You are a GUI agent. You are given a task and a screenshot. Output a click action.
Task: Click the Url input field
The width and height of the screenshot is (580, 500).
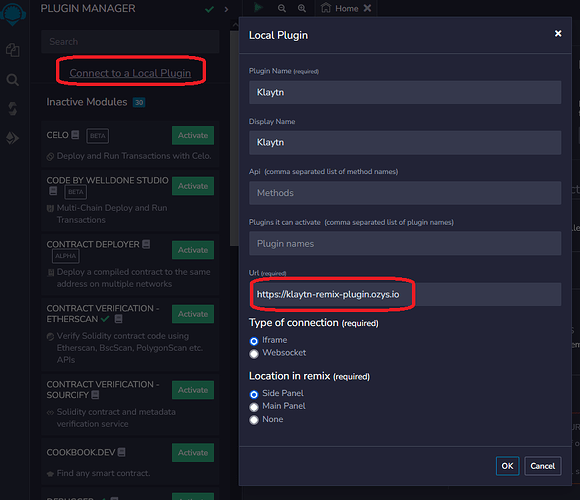point(405,294)
